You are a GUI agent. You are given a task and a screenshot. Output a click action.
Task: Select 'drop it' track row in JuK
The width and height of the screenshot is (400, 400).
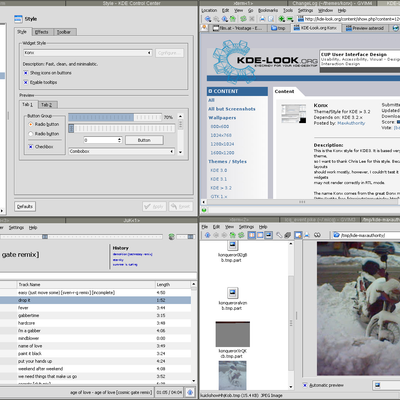click(x=95, y=300)
